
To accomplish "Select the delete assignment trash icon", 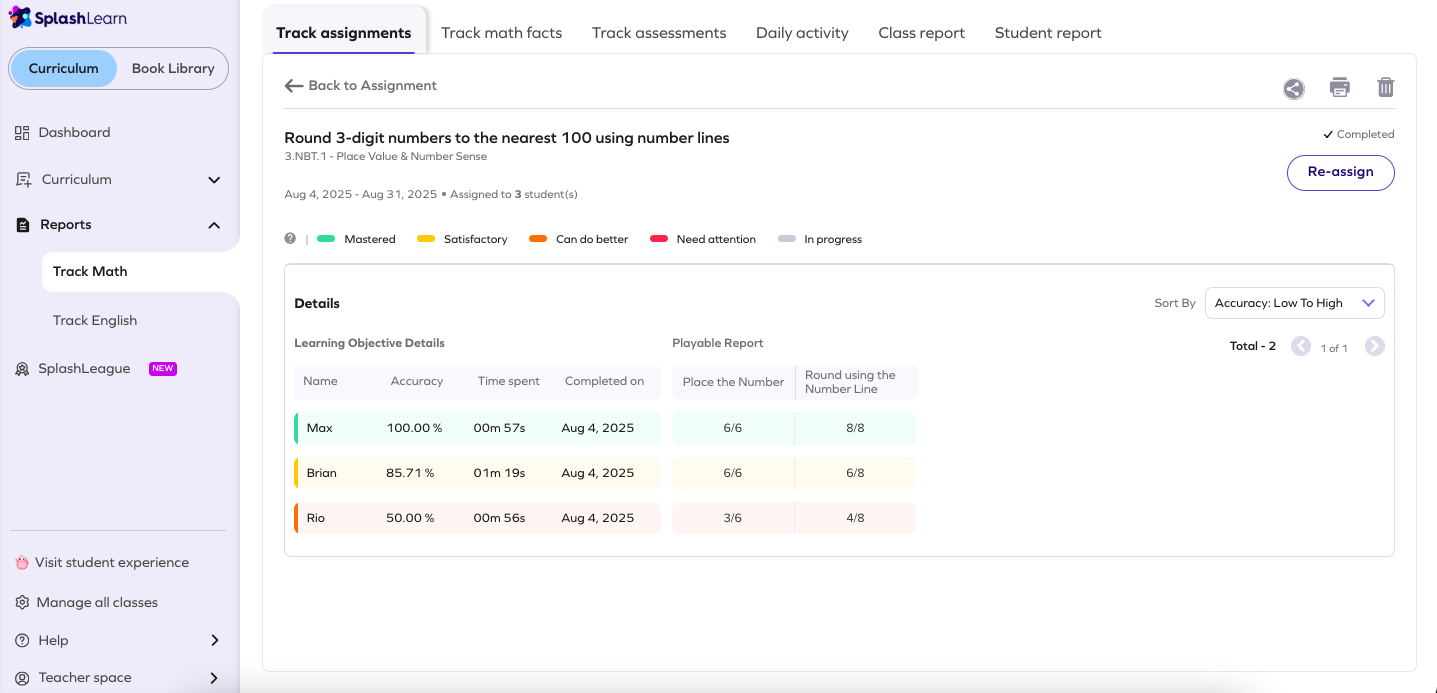I will (1385, 88).
